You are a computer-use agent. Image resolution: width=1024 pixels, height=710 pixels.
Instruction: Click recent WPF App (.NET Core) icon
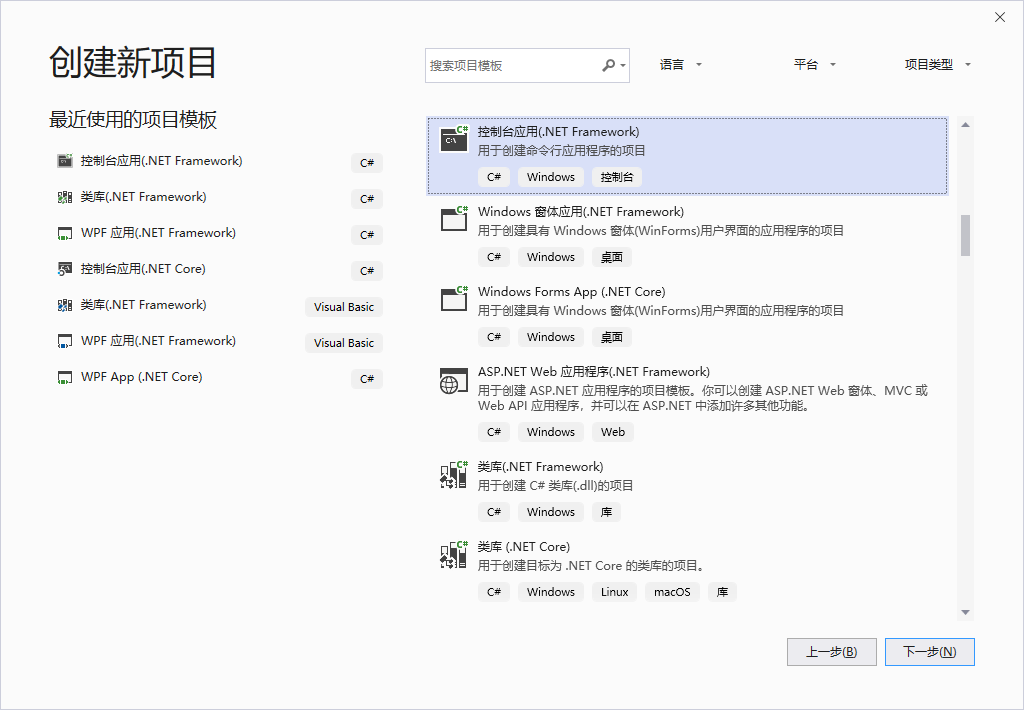click(x=65, y=377)
